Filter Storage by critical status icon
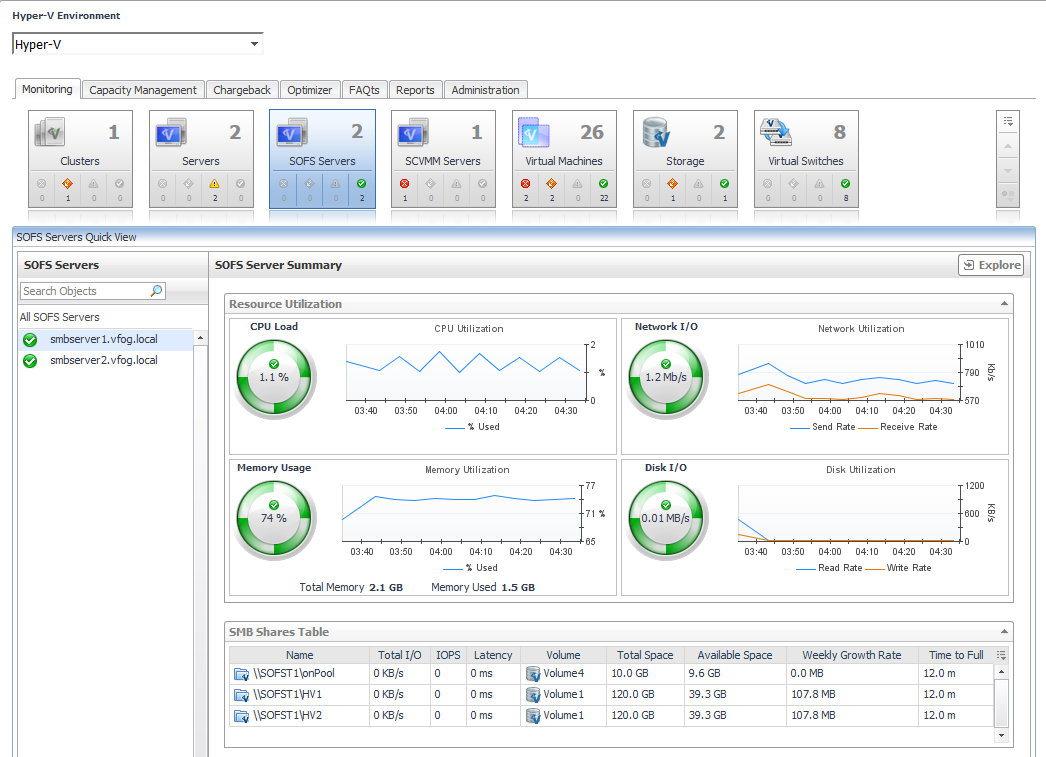Viewport: 1046px width, 757px height. pyautogui.click(x=672, y=183)
